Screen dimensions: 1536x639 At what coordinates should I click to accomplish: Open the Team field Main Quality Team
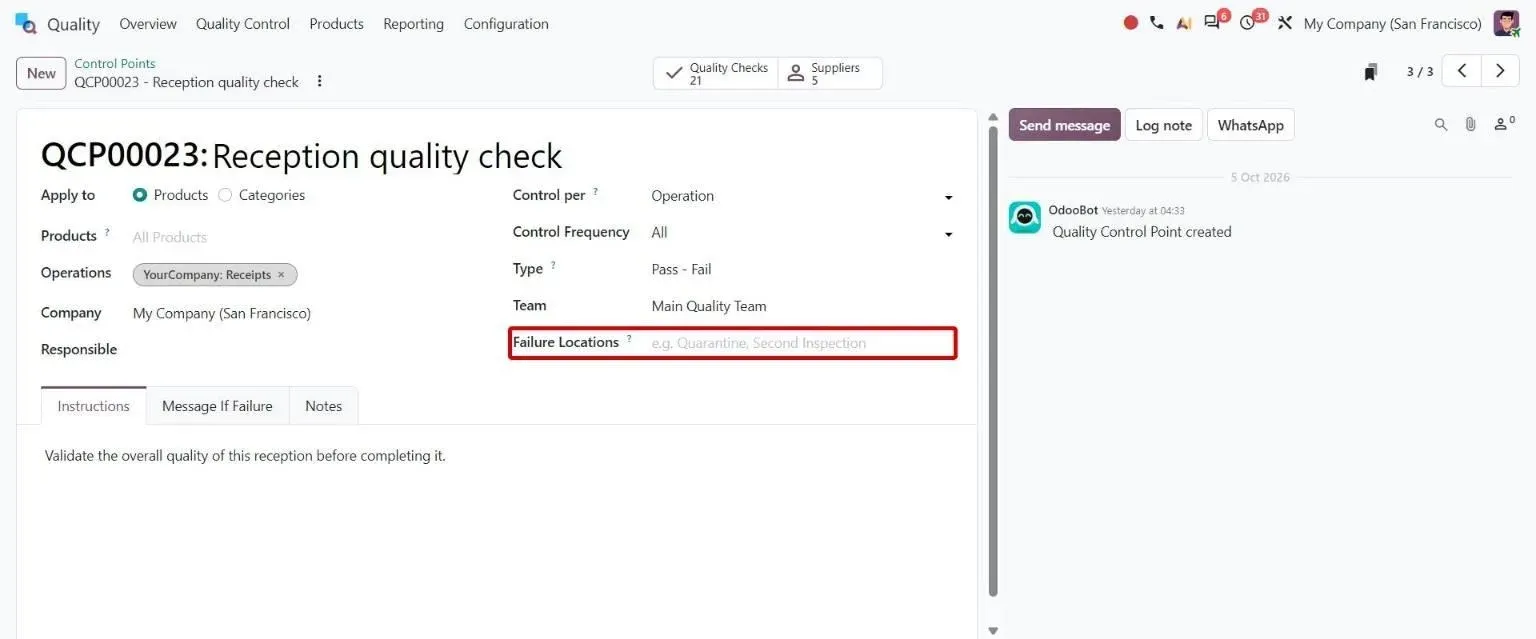(x=803, y=306)
